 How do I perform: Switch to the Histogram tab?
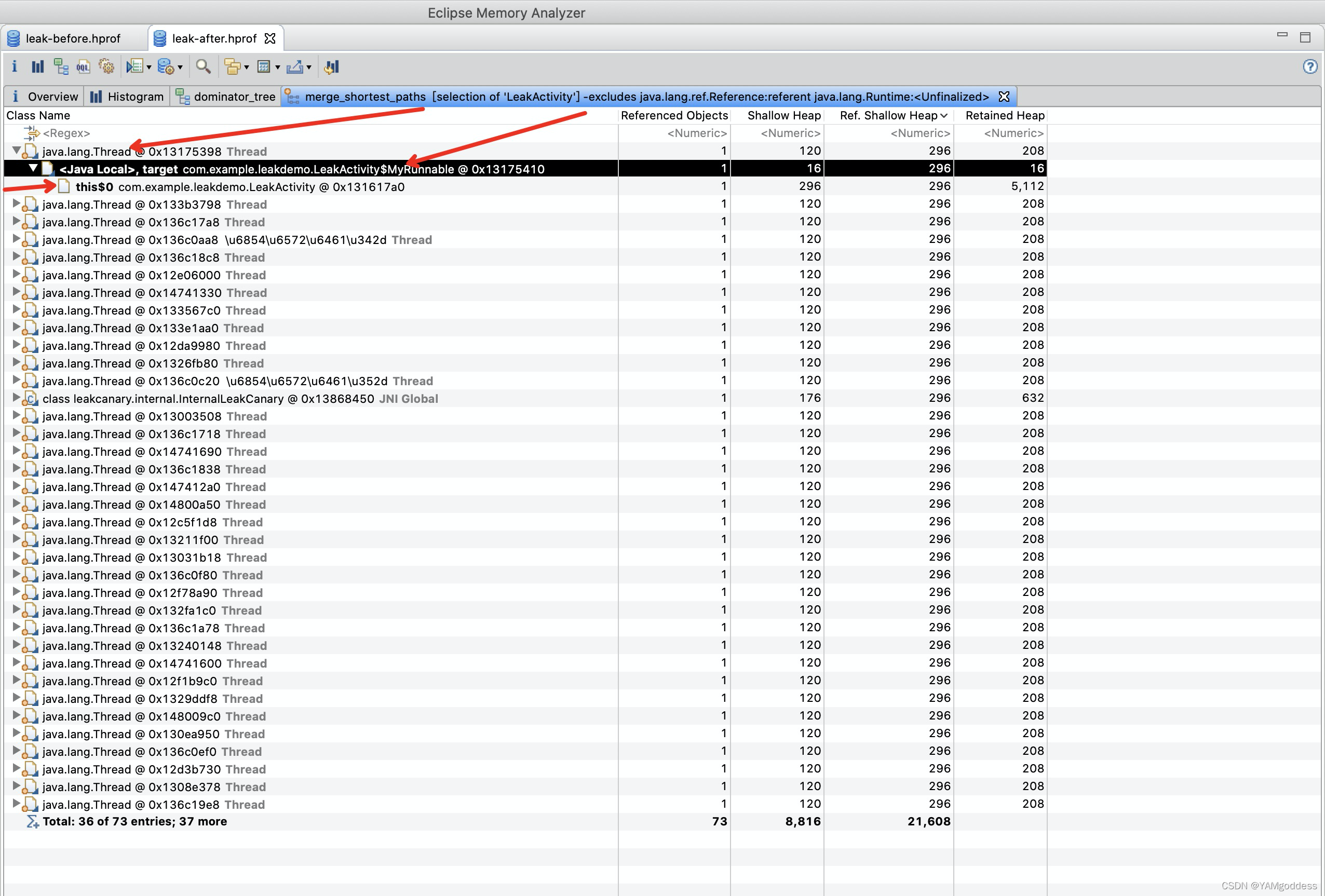127,97
